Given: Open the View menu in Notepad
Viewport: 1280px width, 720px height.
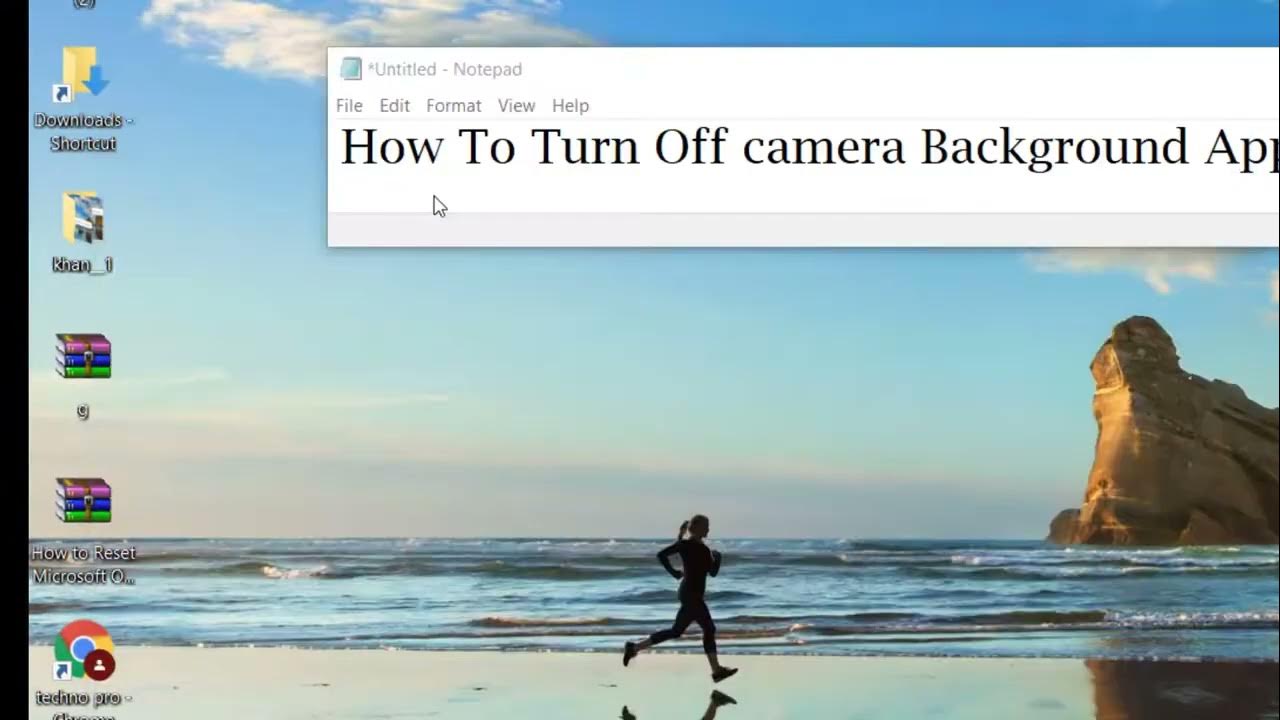Looking at the screenshot, I should coord(516,105).
